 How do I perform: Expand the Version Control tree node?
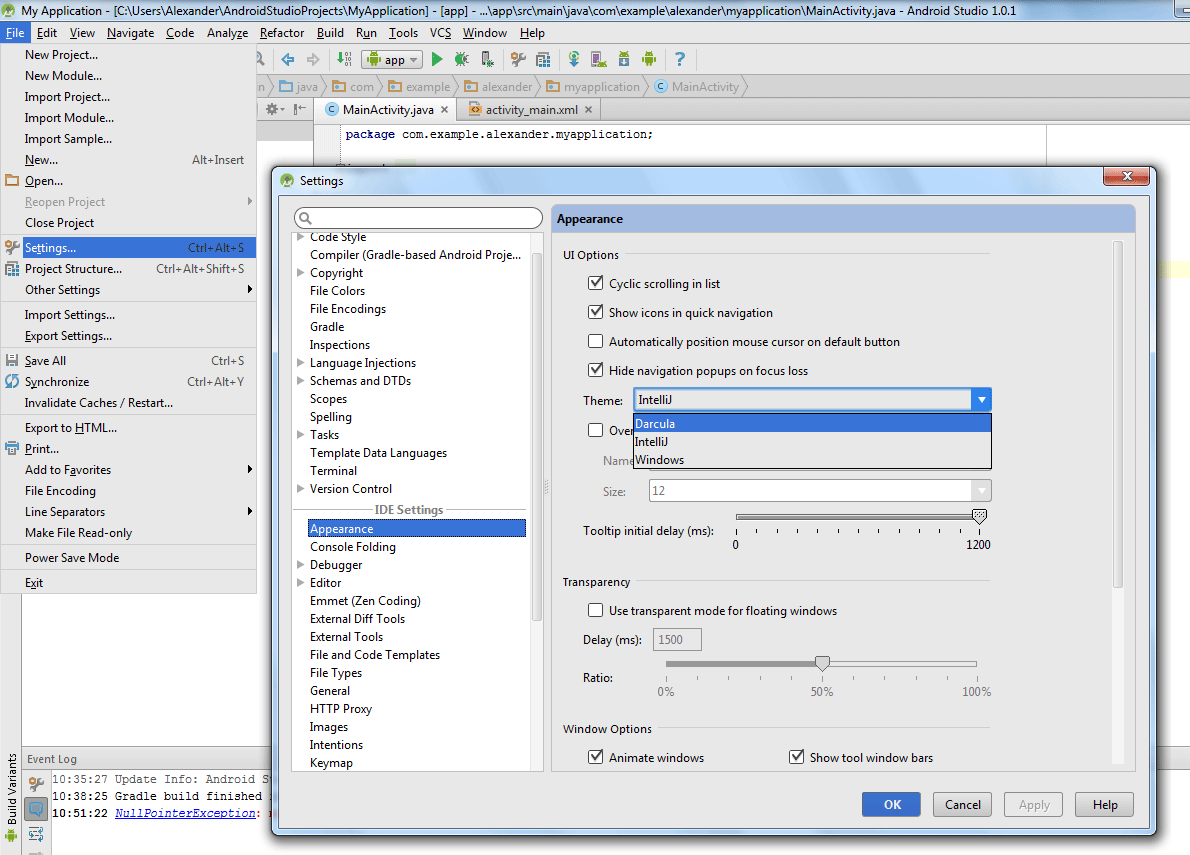point(301,489)
